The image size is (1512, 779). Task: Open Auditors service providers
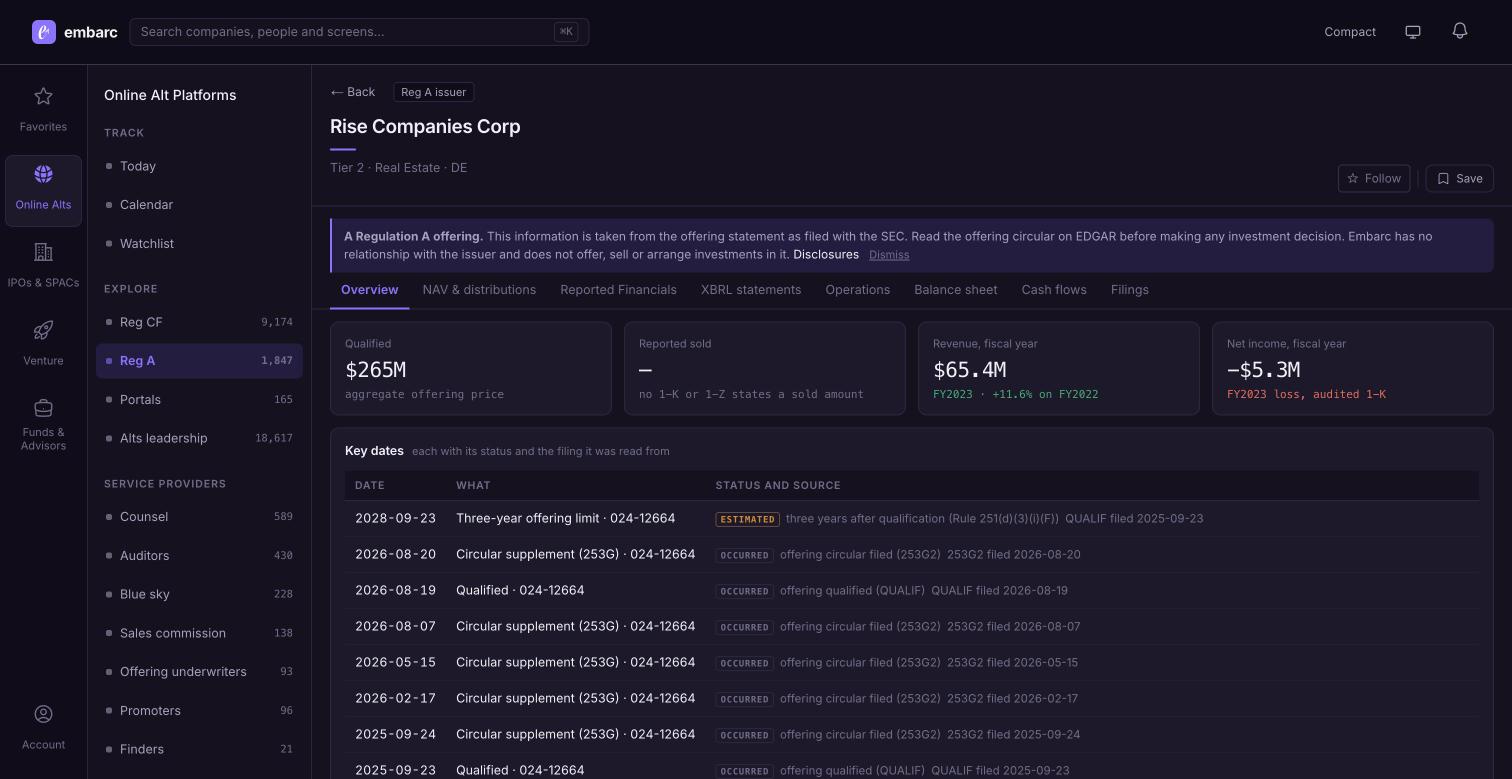pos(199,556)
